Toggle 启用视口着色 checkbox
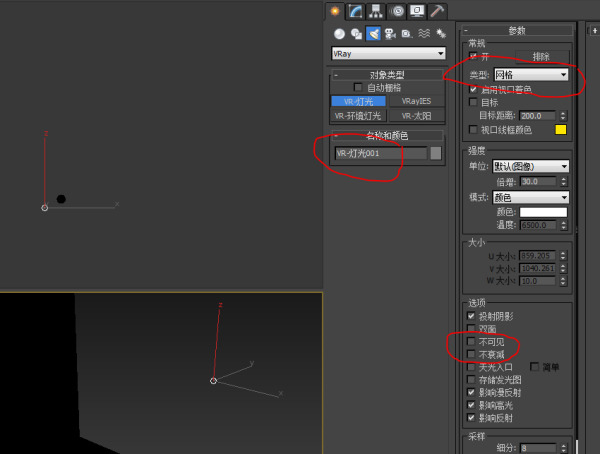The height and width of the screenshot is (454, 600). [x=473, y=89]
